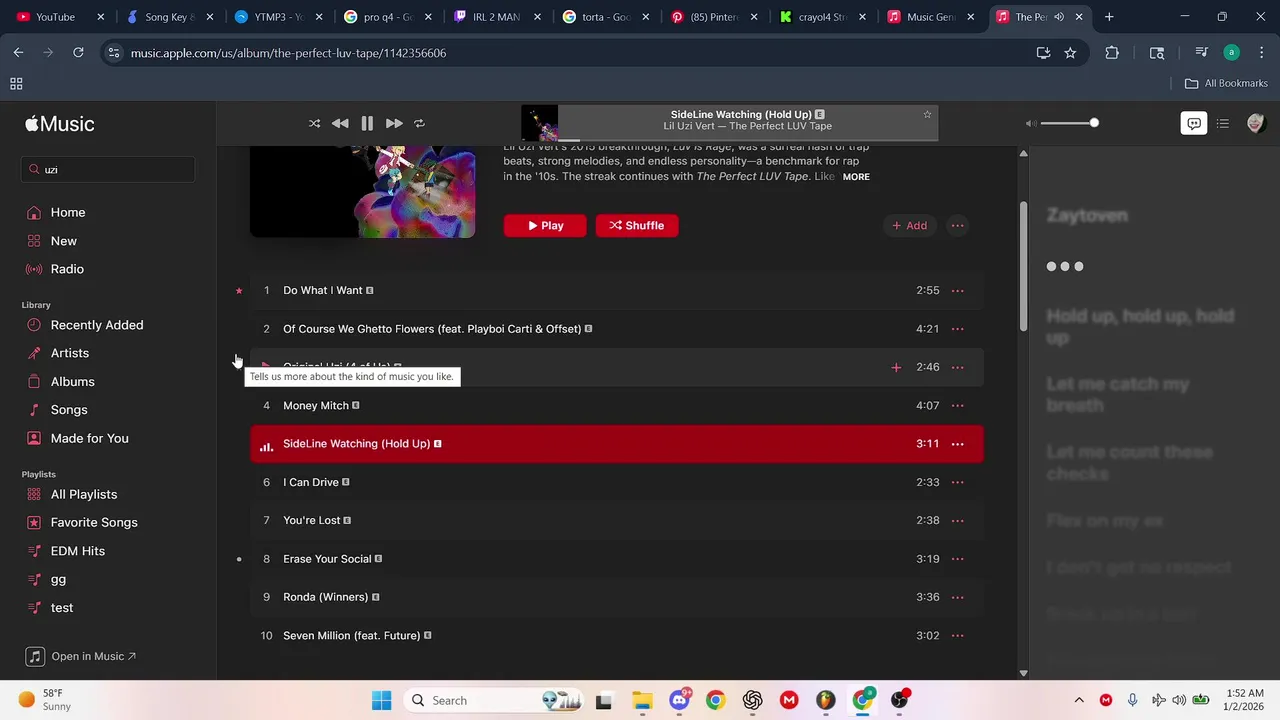Click the red Play button
The image size is (1280, 720).
click(x=545, y=226)
